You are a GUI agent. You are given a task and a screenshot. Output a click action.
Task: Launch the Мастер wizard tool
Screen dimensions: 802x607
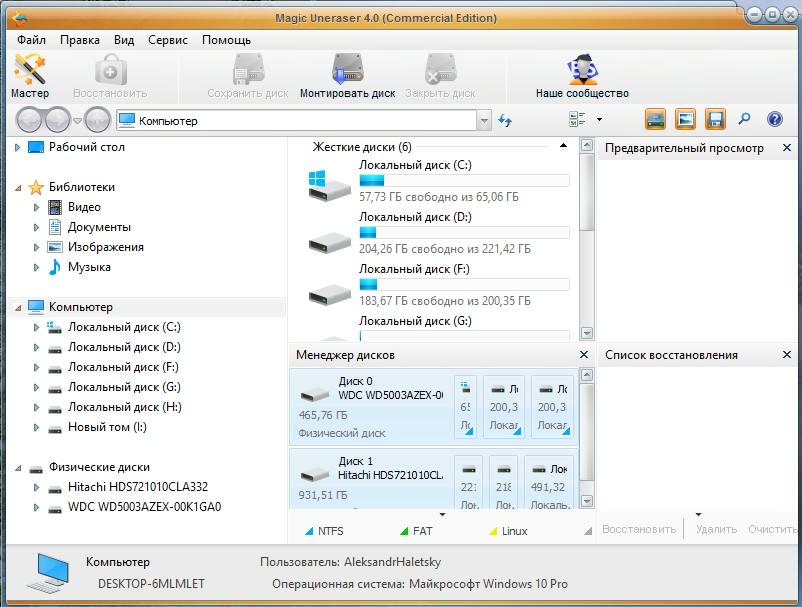(x=30, y=77)
